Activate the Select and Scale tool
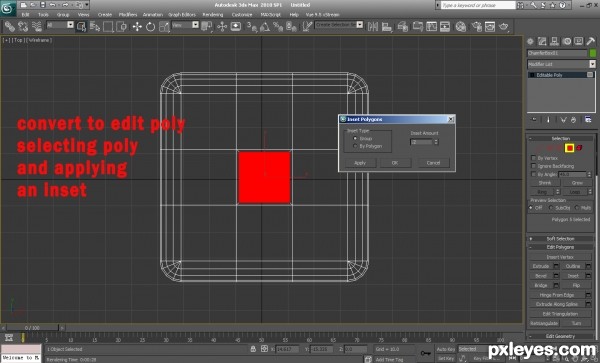 point(164,26)
